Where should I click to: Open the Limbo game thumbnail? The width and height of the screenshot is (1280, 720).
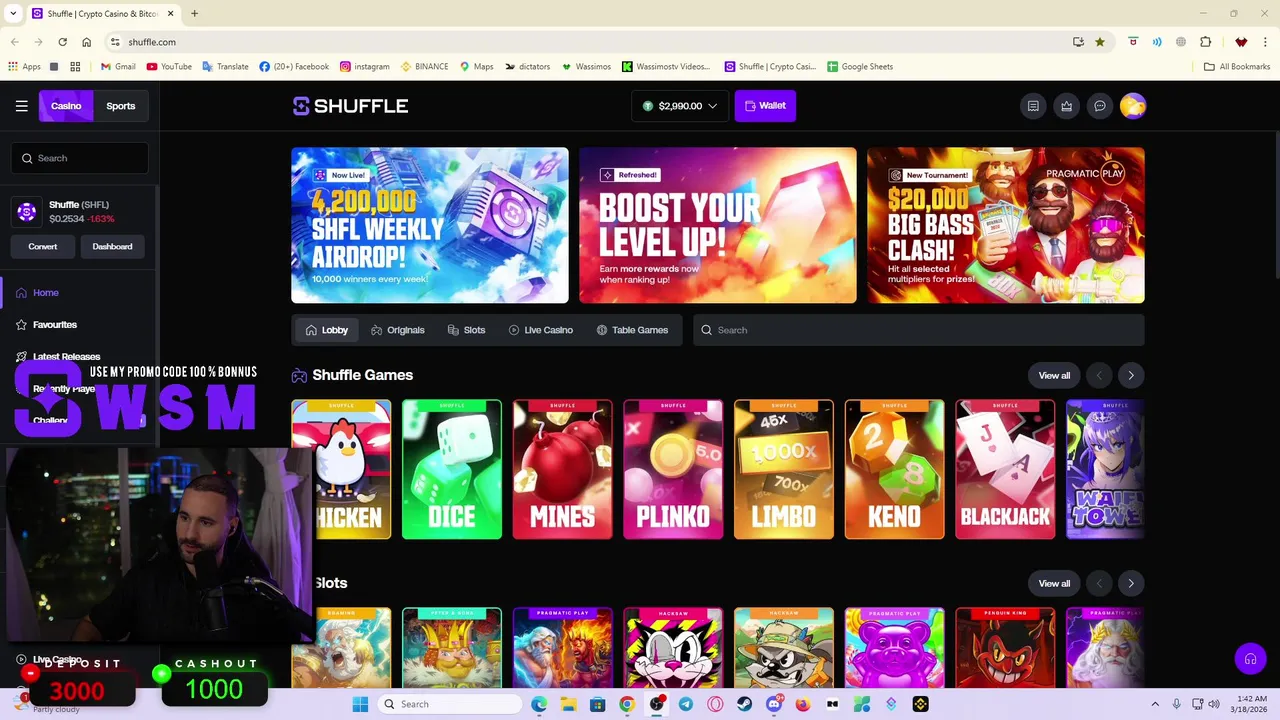tap(784, 469)
